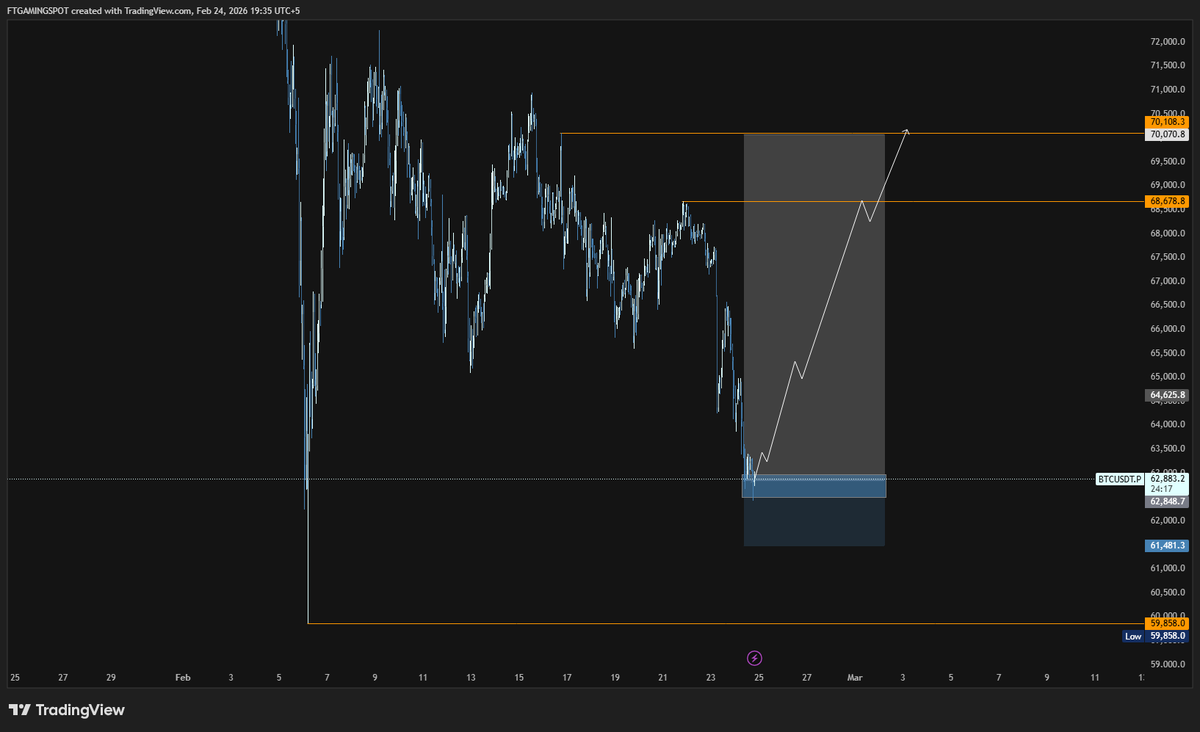Click the 59,000.0 price axis tick
The width and height of the screenshot is (1200, 732).
pyautogui.click(x=1168, y=664)
